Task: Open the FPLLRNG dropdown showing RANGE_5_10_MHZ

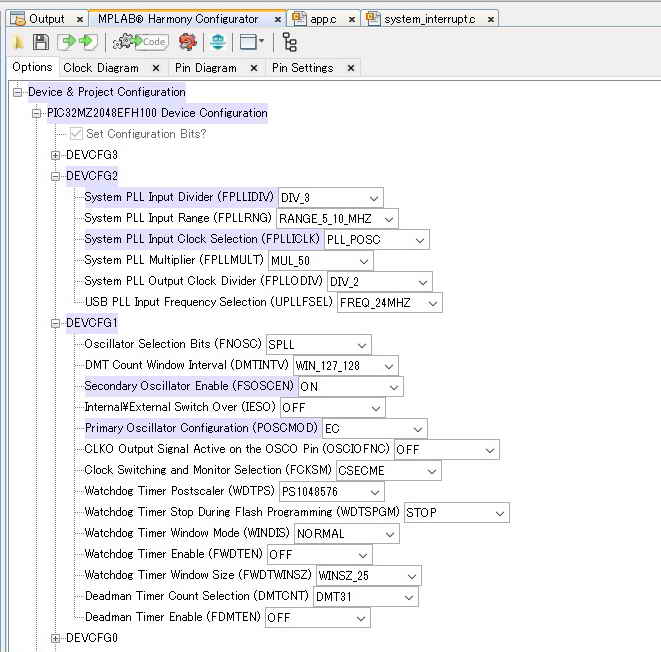Action: (x=337, y=219)
